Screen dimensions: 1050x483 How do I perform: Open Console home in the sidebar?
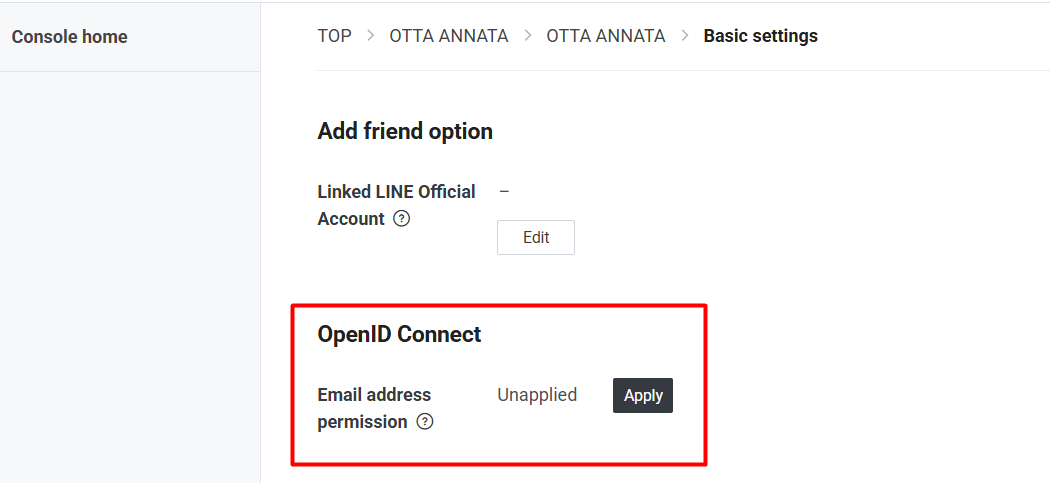(x=69, y=37)
